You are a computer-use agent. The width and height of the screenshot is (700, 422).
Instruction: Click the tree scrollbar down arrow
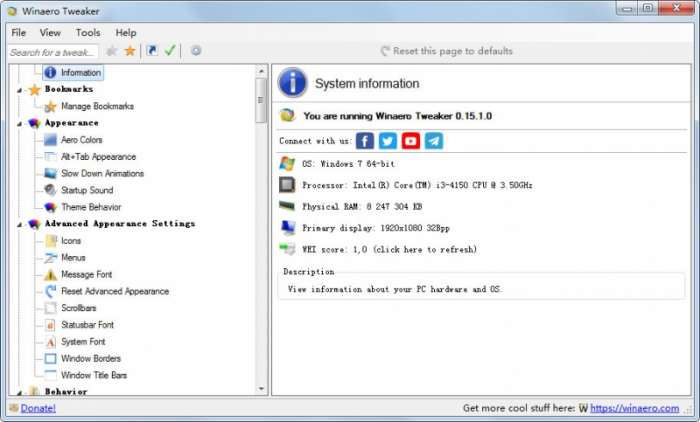261,389
